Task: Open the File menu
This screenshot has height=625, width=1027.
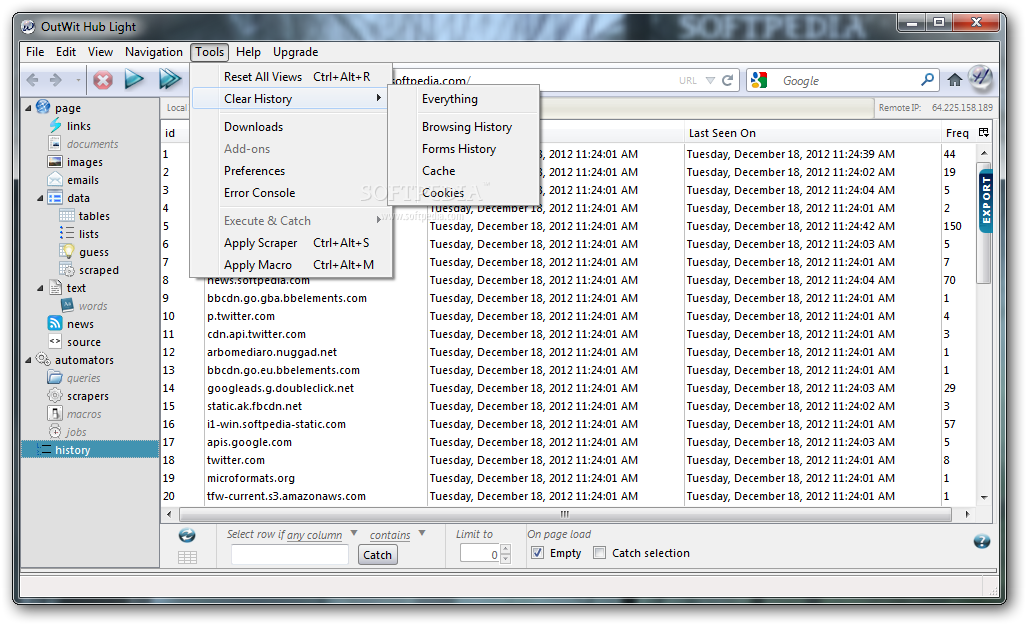Action: pos(35,52)
